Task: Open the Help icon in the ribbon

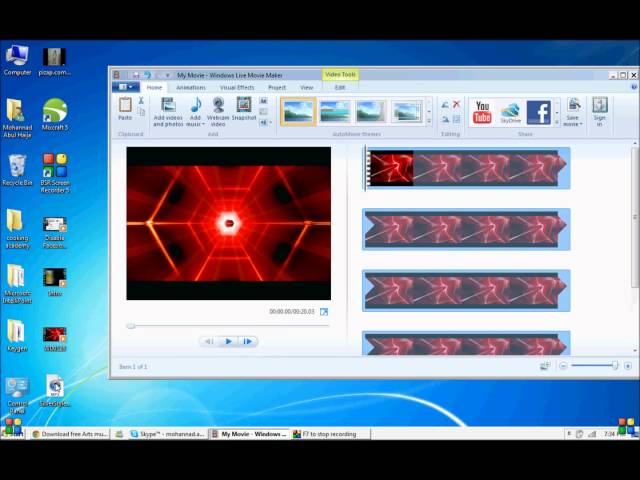Action: point(634,87)
